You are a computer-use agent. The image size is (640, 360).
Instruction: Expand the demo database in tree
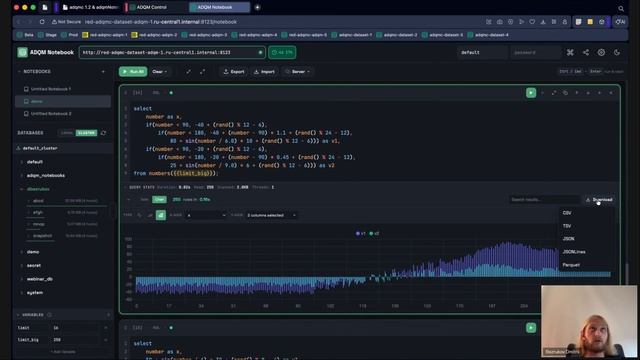[x=33, y=252]
